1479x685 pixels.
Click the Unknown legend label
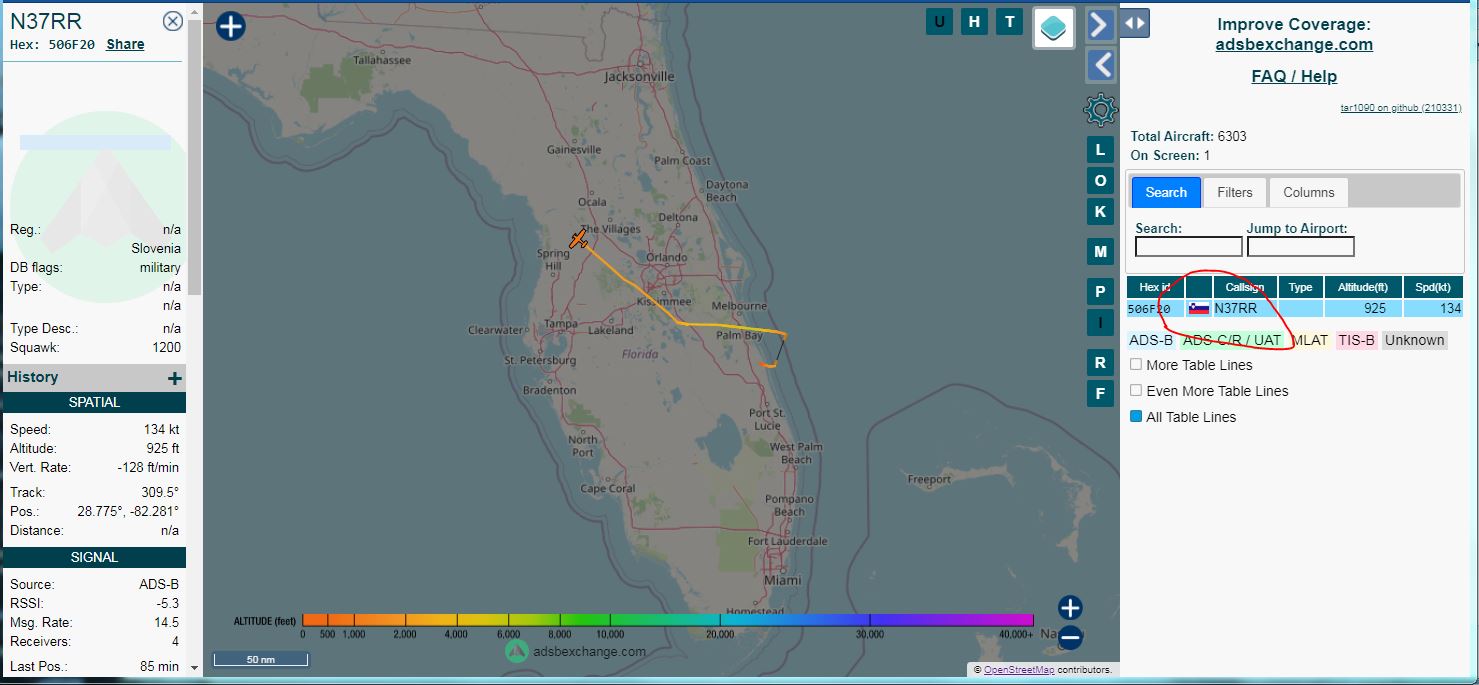pos(1414,340)
